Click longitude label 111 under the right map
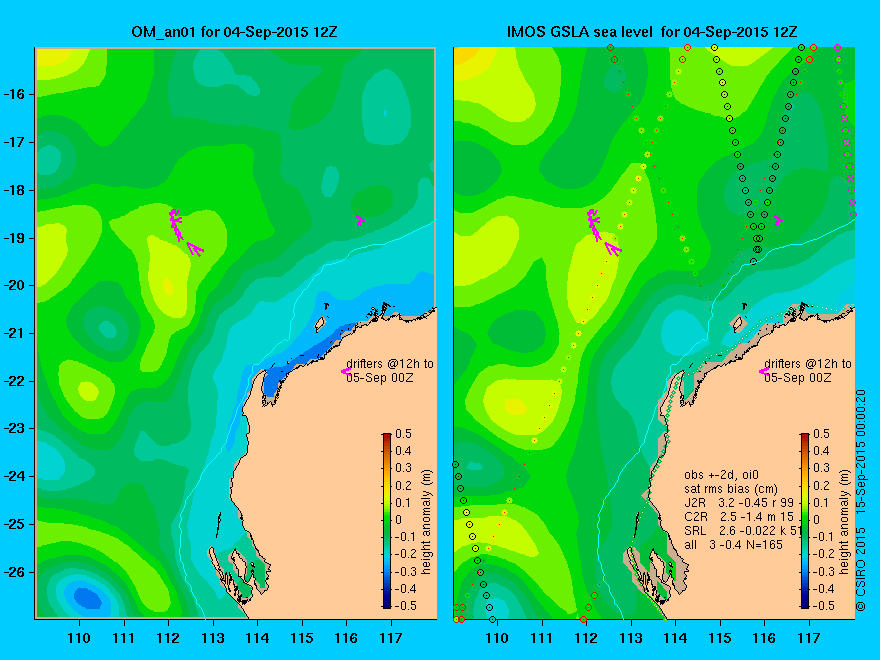 (x=542, y=638)
